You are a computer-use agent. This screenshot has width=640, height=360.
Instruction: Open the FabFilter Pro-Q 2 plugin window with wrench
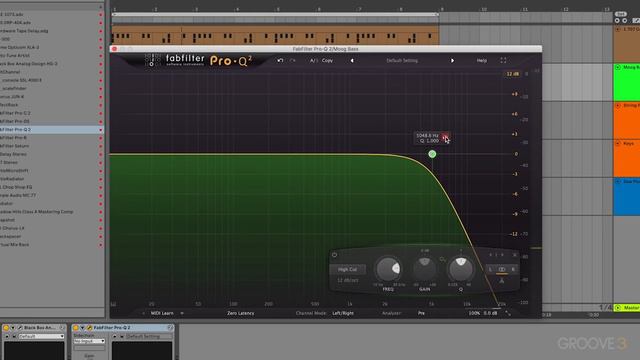tap(89, 327)
